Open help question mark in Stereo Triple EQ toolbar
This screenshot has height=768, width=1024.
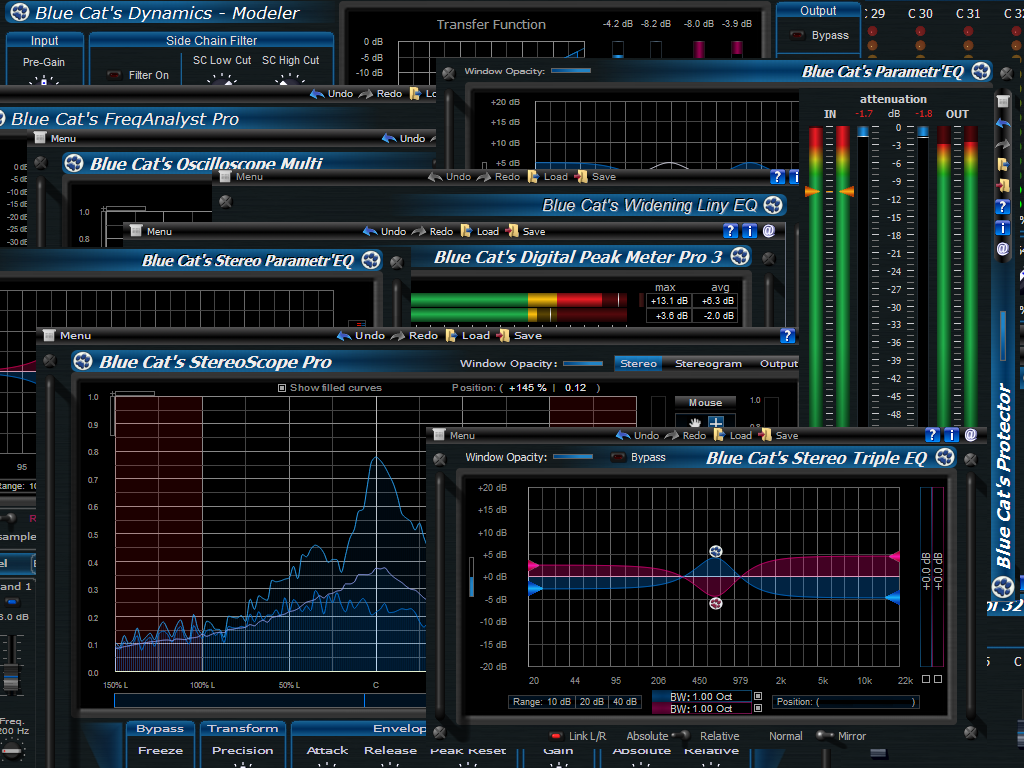point(932,435)
